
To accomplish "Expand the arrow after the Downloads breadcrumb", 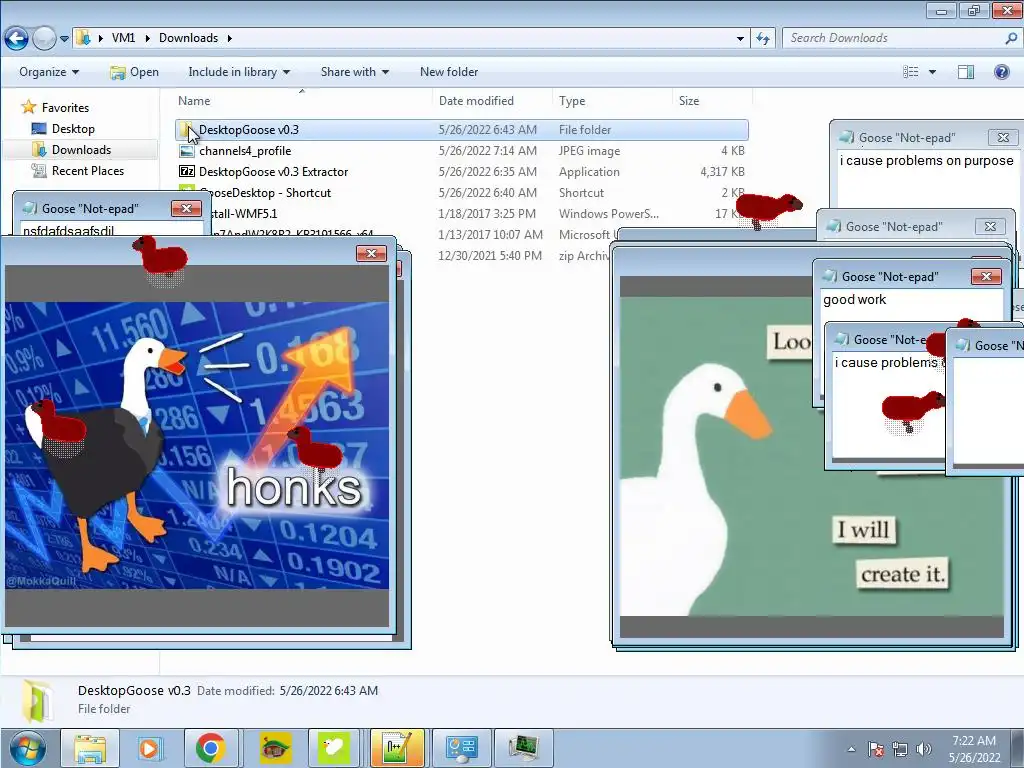I will [229, 39].
